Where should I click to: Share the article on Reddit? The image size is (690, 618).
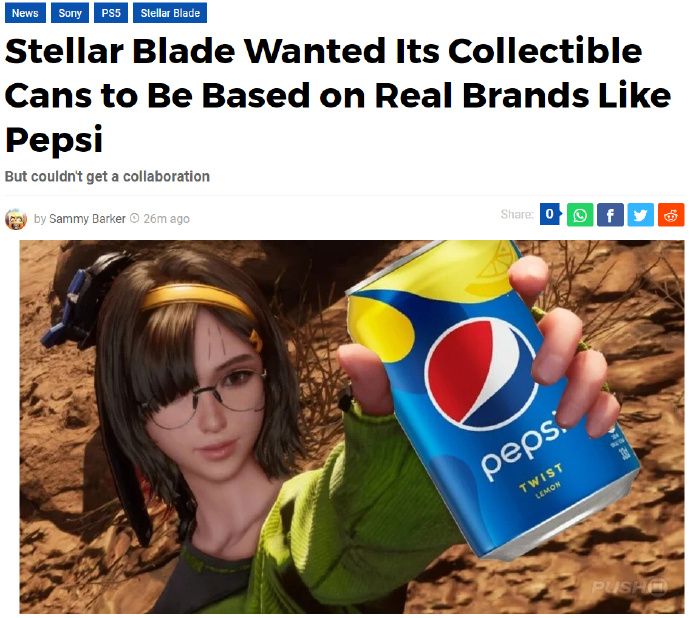tap(671, 215)
